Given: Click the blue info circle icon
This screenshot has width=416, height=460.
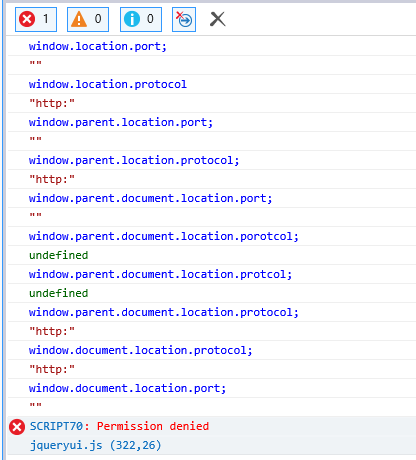Looking at the screenshot, I should tap(132, 19).
